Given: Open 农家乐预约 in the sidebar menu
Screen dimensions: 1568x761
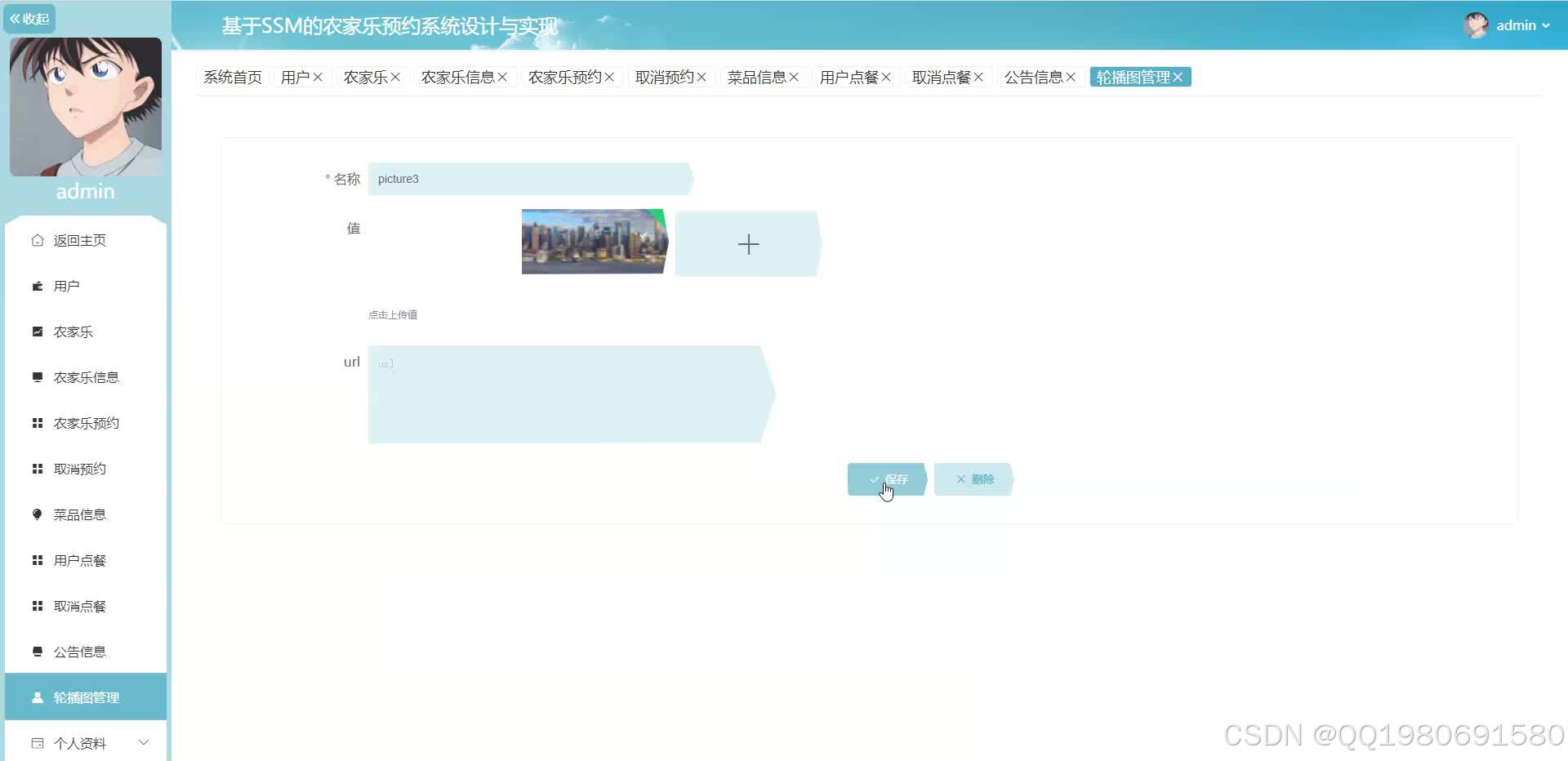Looking at the screenshot, I should pyautogui.click(x=86, y=423).
